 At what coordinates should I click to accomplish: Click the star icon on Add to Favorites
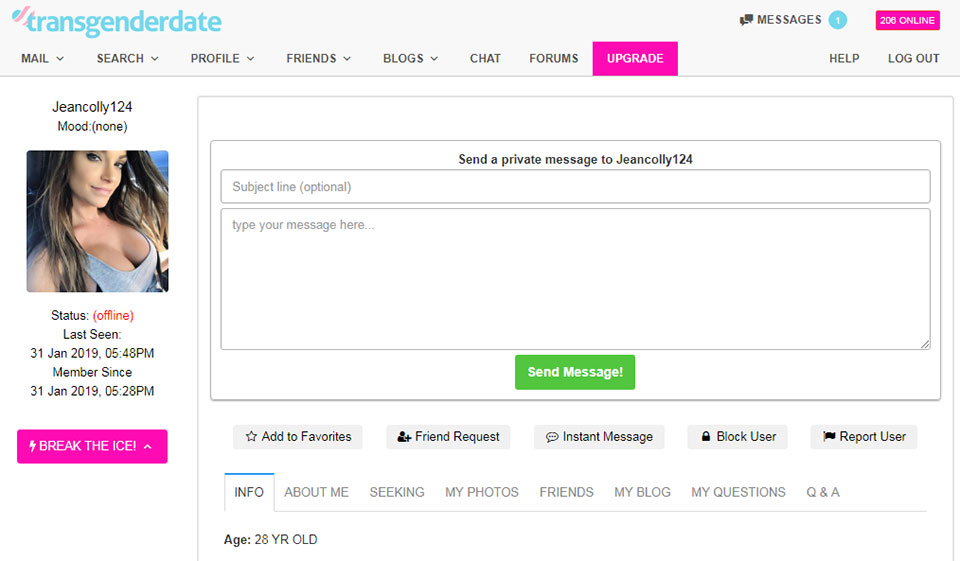[x=251, y=437]
